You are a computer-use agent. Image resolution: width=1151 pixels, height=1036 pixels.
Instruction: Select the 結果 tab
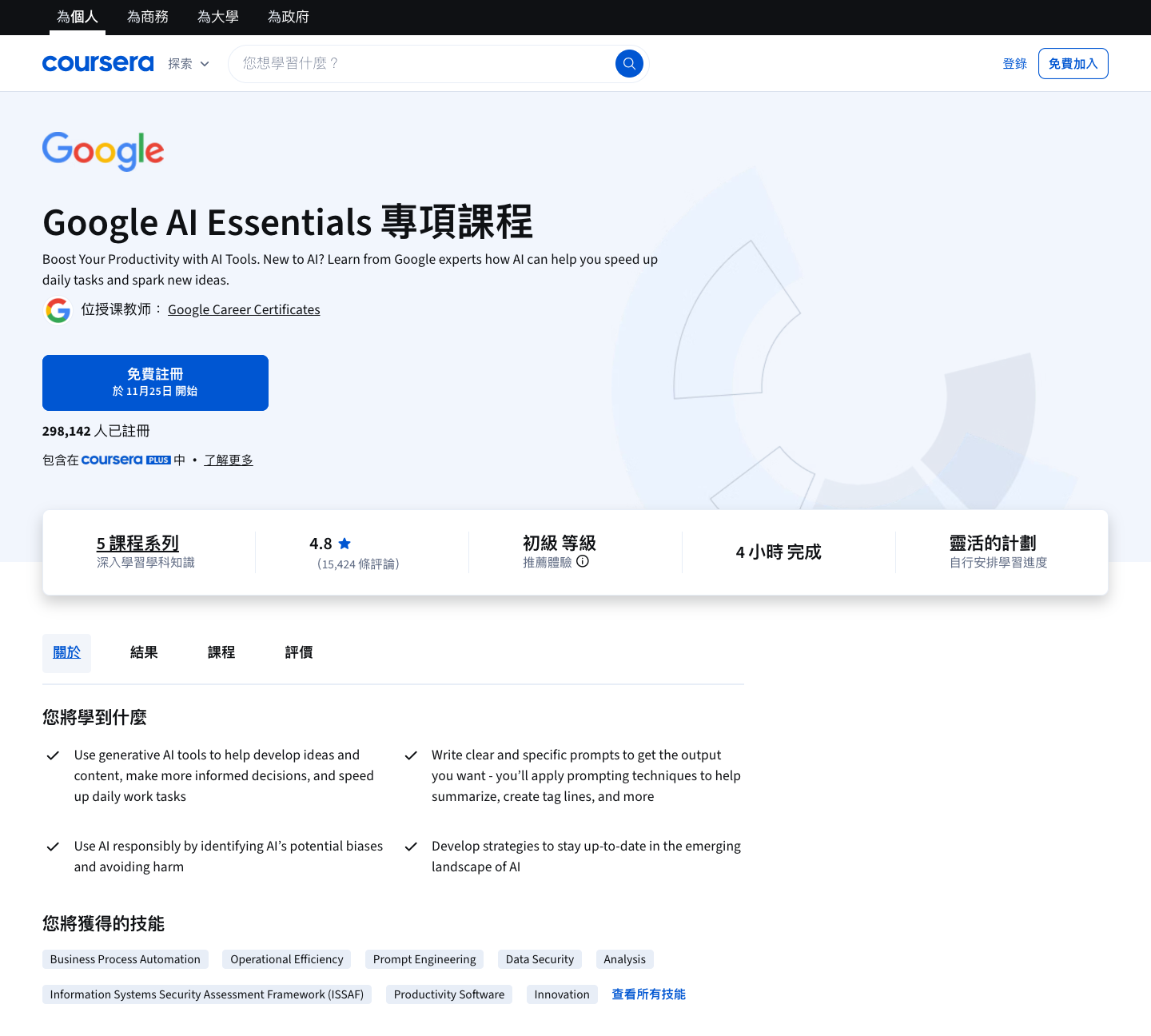pyautogui.click(x=144, y=652)
